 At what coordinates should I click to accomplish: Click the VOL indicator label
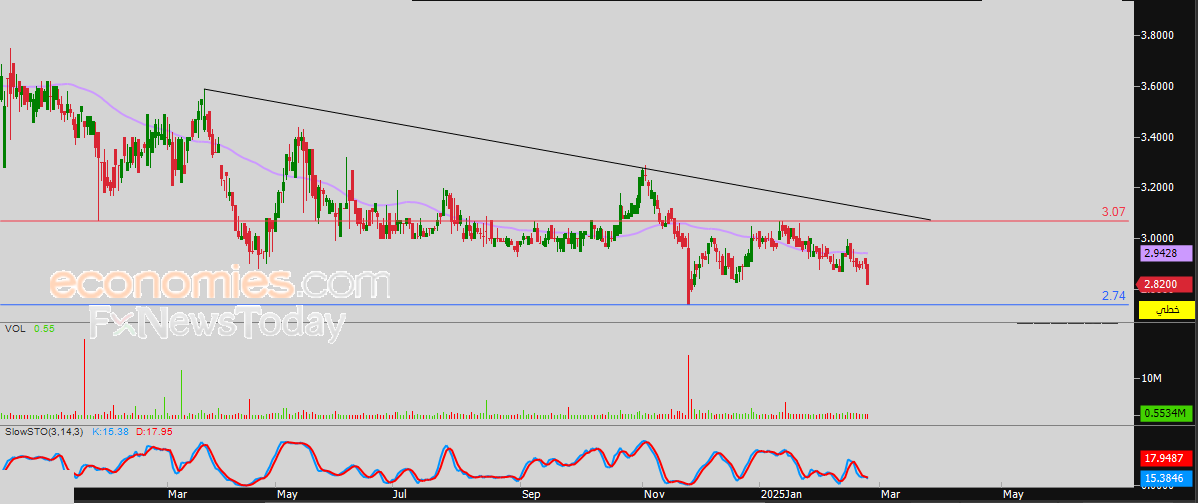(15, 328)
